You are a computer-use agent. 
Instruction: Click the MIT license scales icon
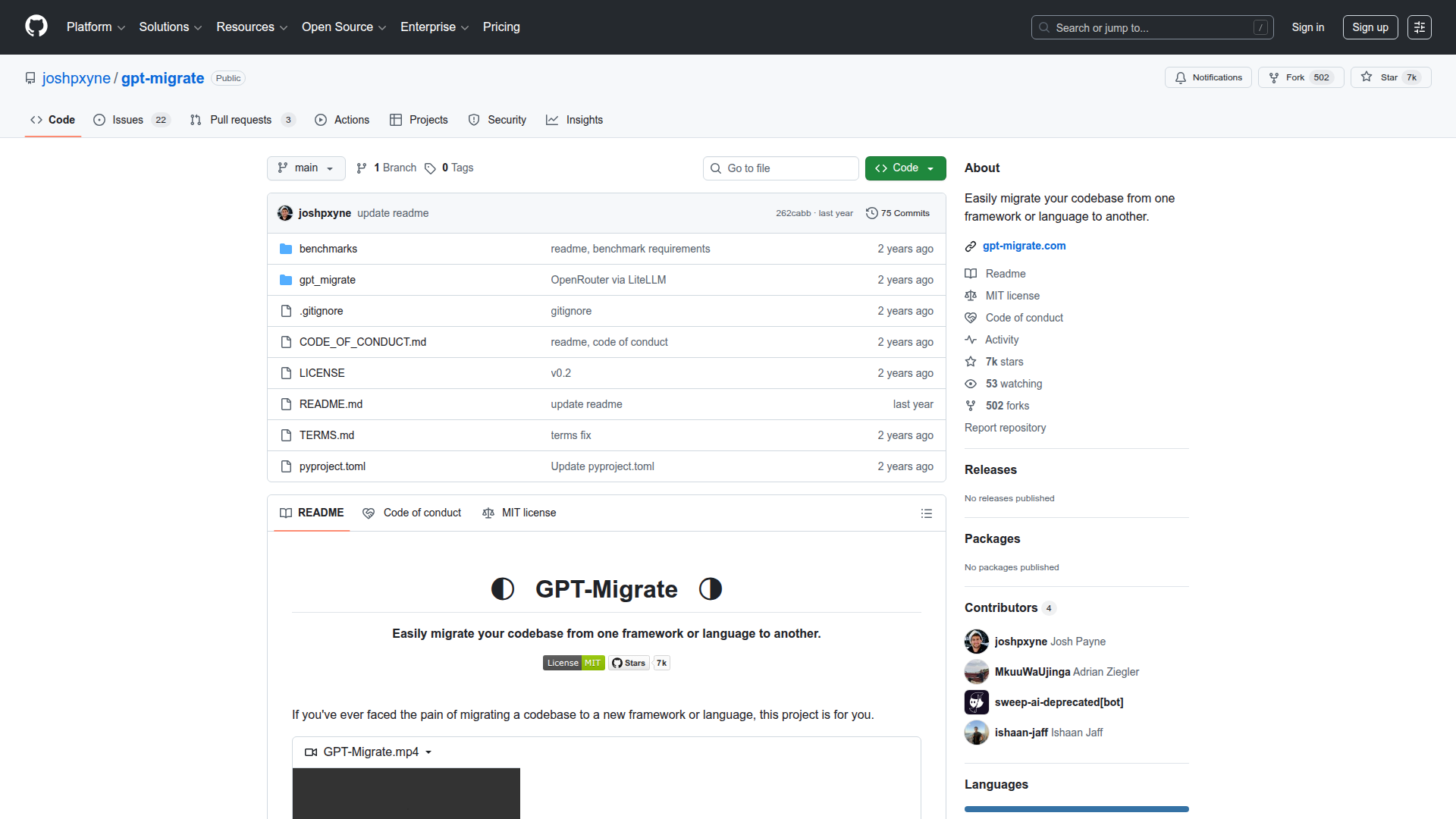click(x=971, y=295)
